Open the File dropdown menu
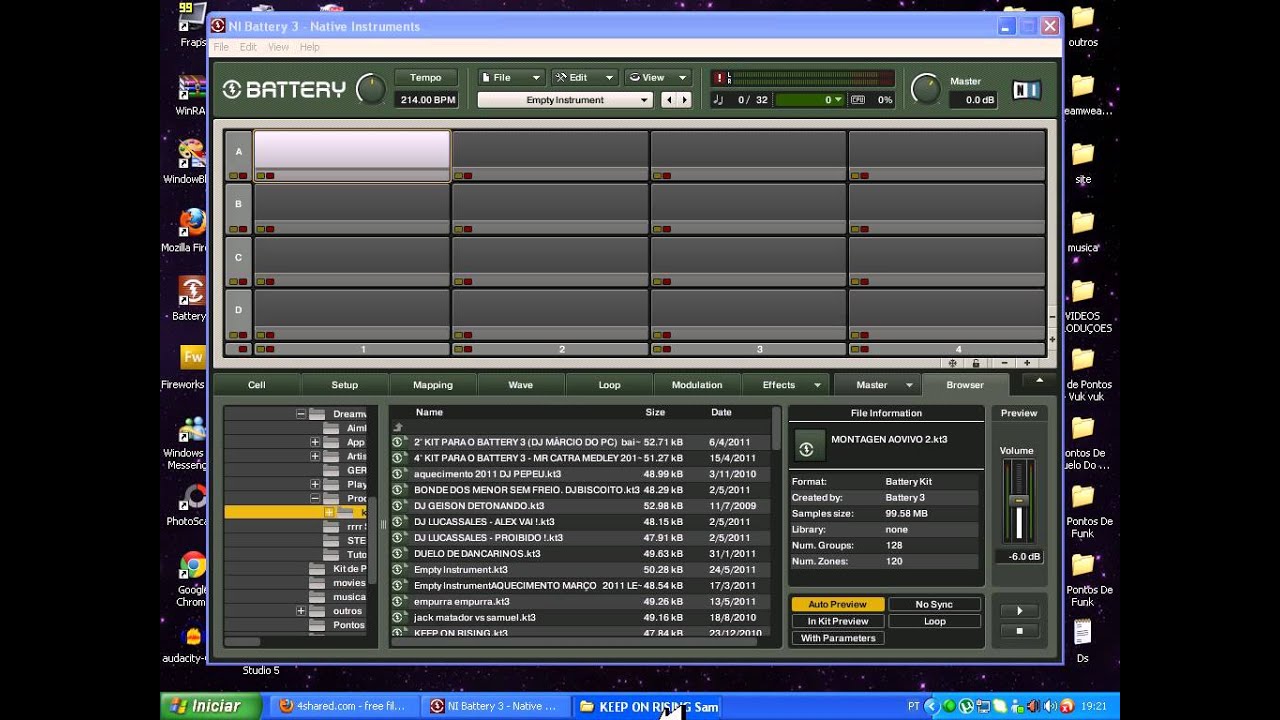 pyautogui.click(x=510, y=77)
